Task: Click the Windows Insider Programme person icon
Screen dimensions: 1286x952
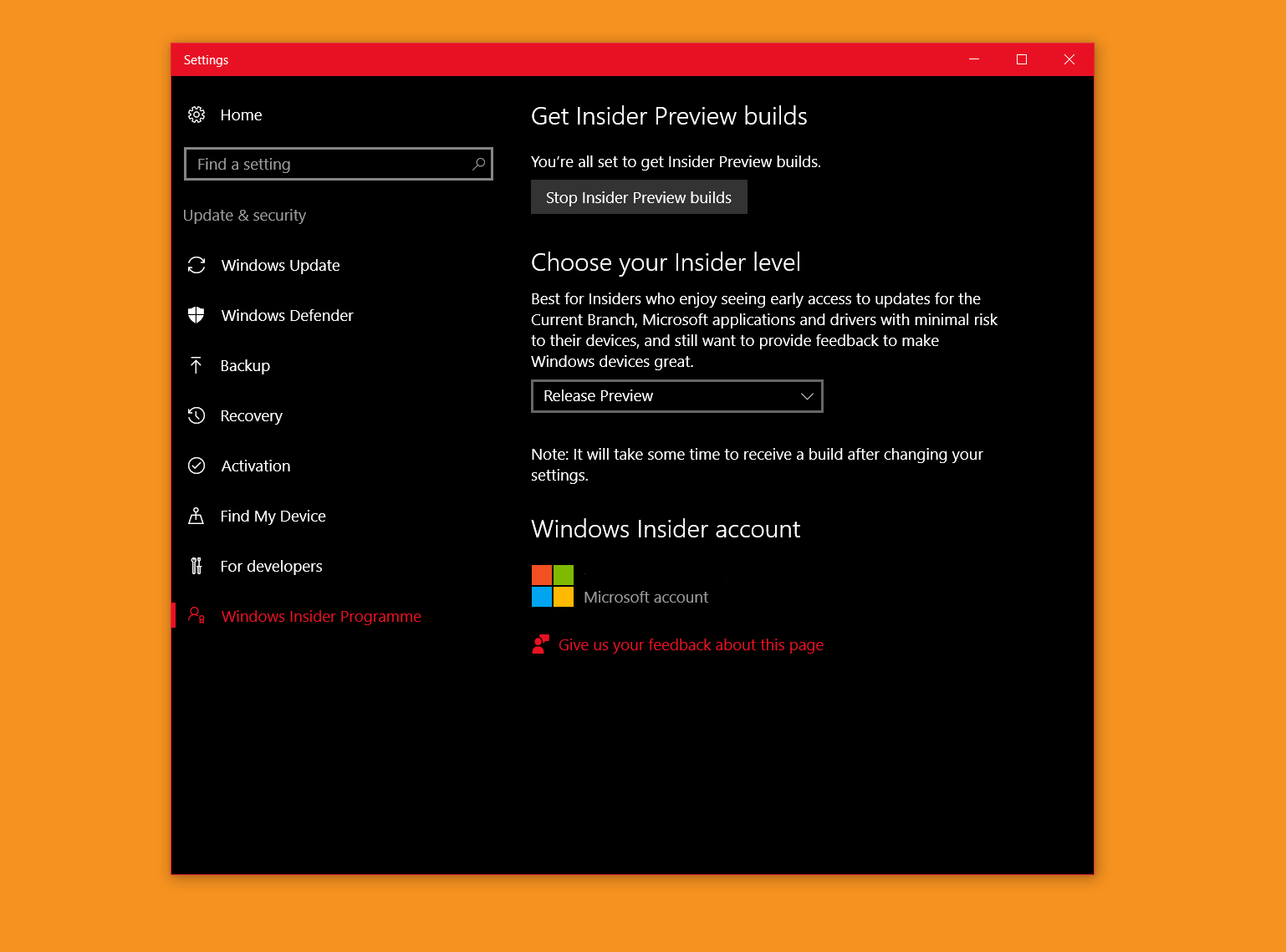Action: [196, 615]
